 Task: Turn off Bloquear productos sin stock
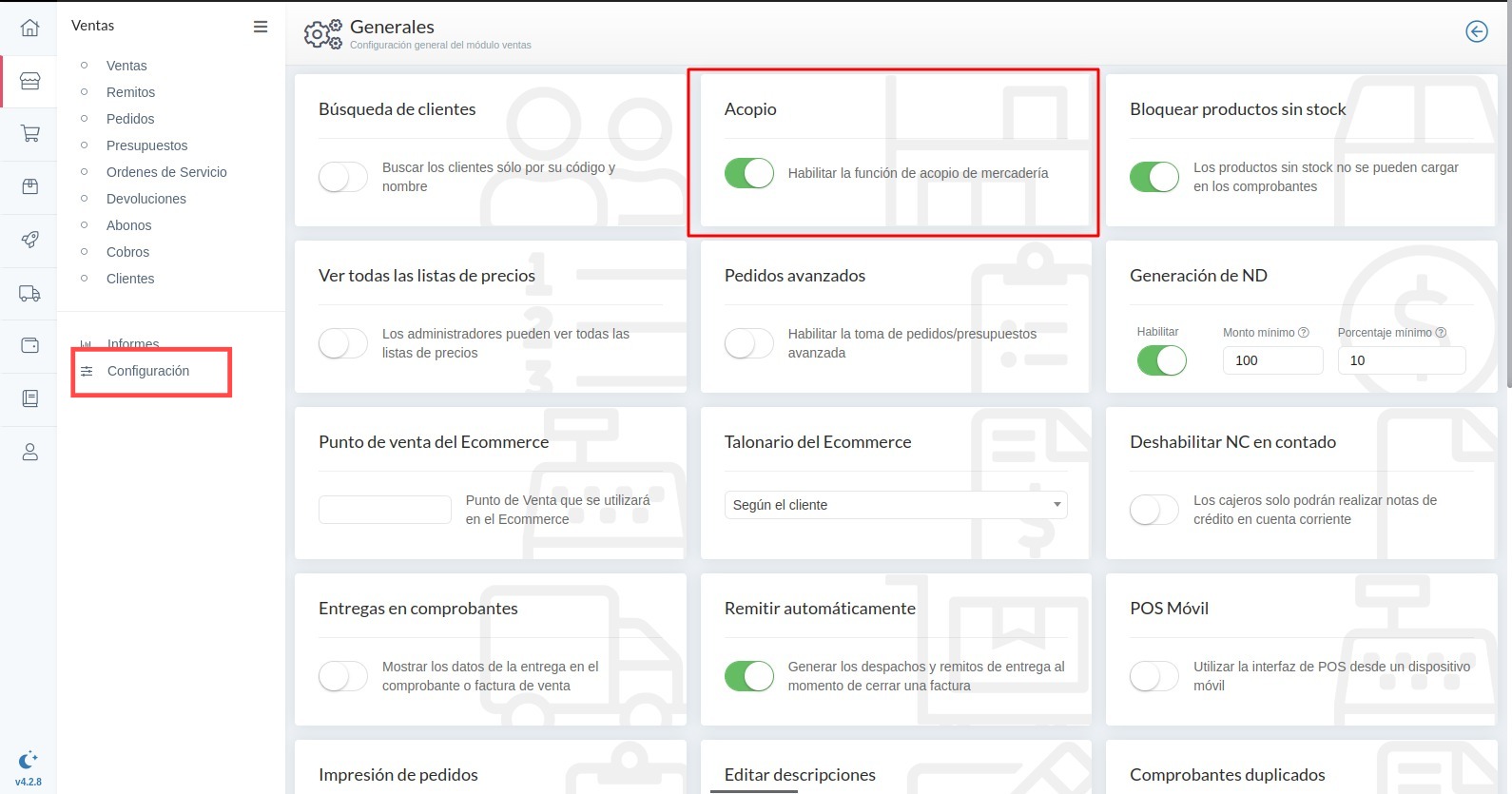[1154, 177]
